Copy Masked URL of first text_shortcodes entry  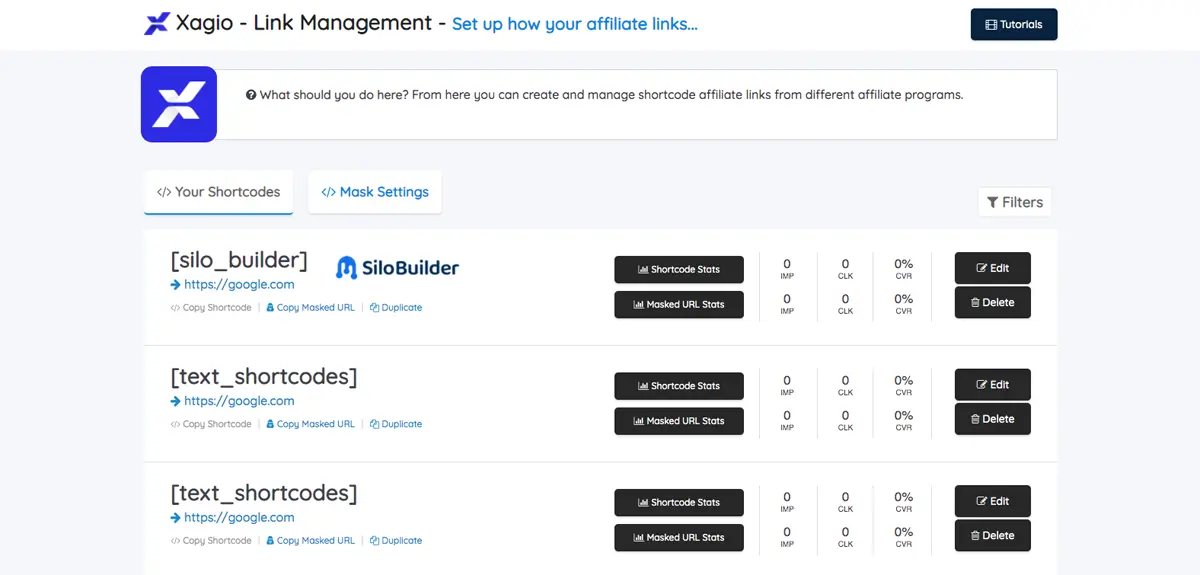tap(310, 424)
